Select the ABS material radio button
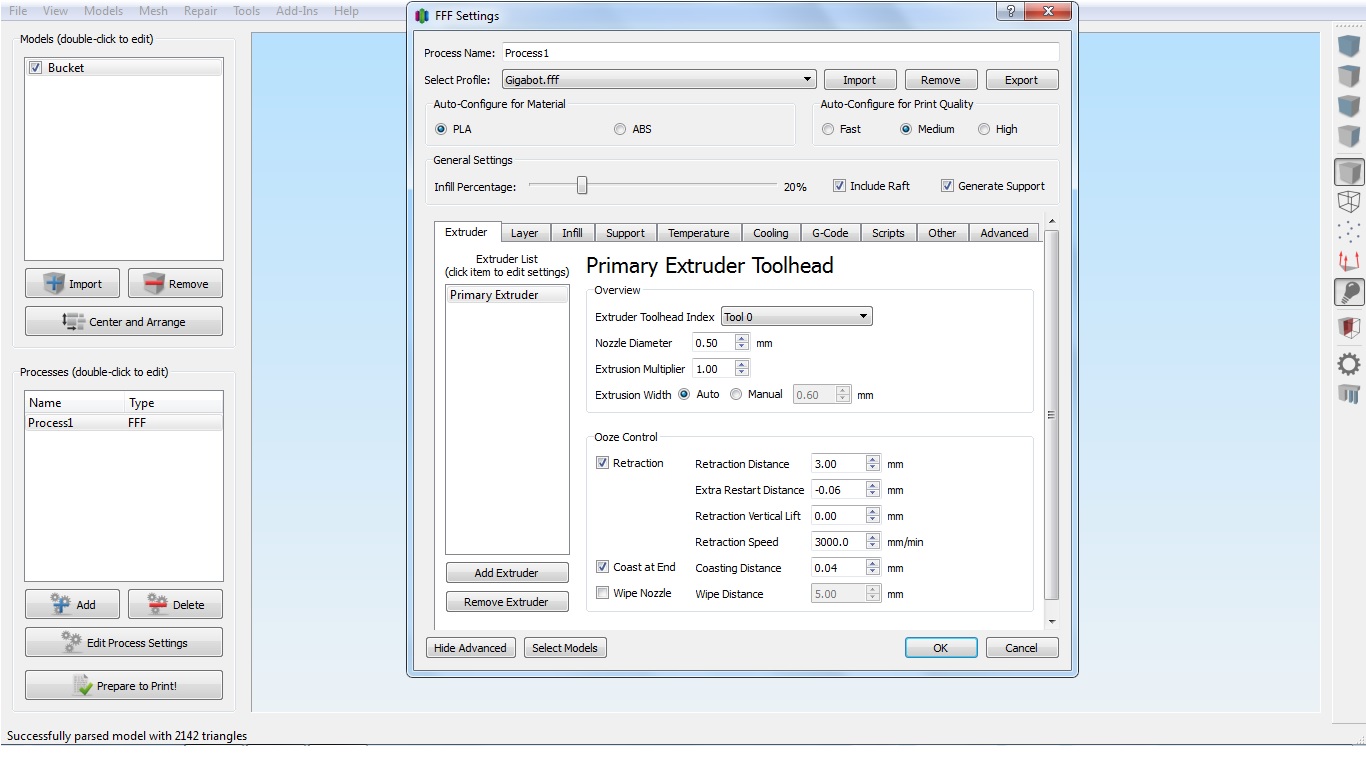 pos(620,129)
